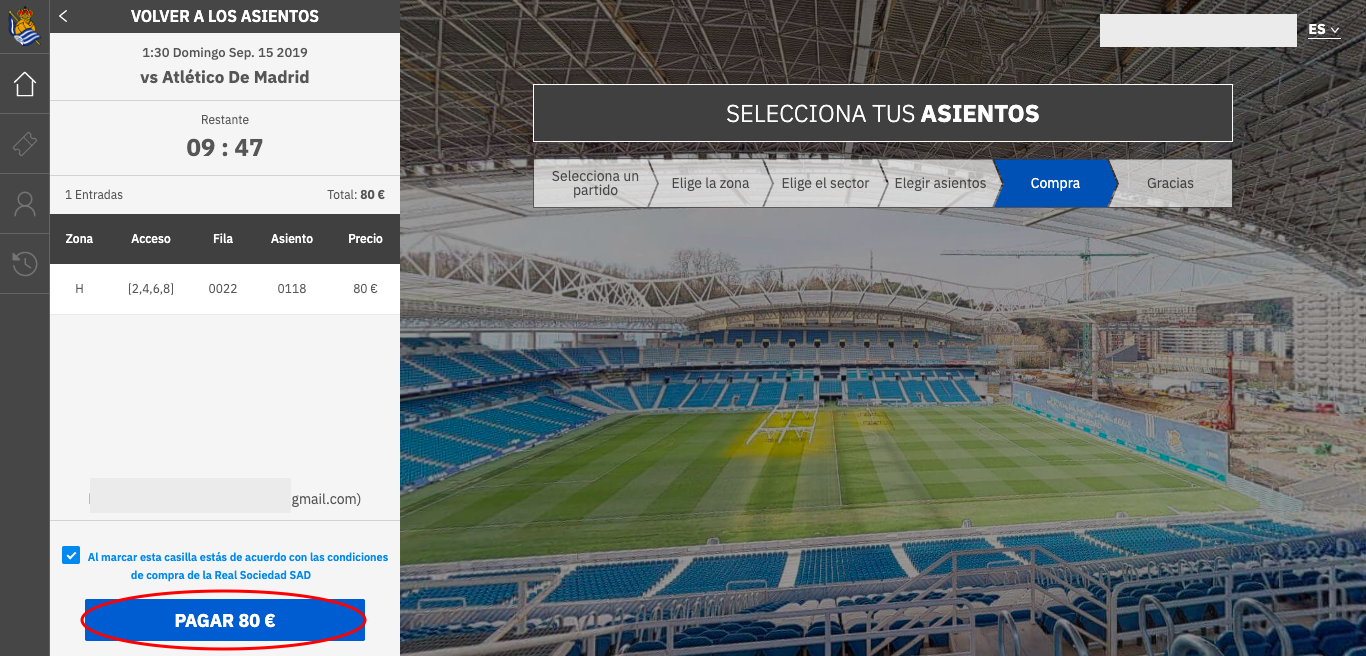The height and width of the screenshot is (656, 1366).
Task: Click the Precio column header
Action: [x=365, y=239]
